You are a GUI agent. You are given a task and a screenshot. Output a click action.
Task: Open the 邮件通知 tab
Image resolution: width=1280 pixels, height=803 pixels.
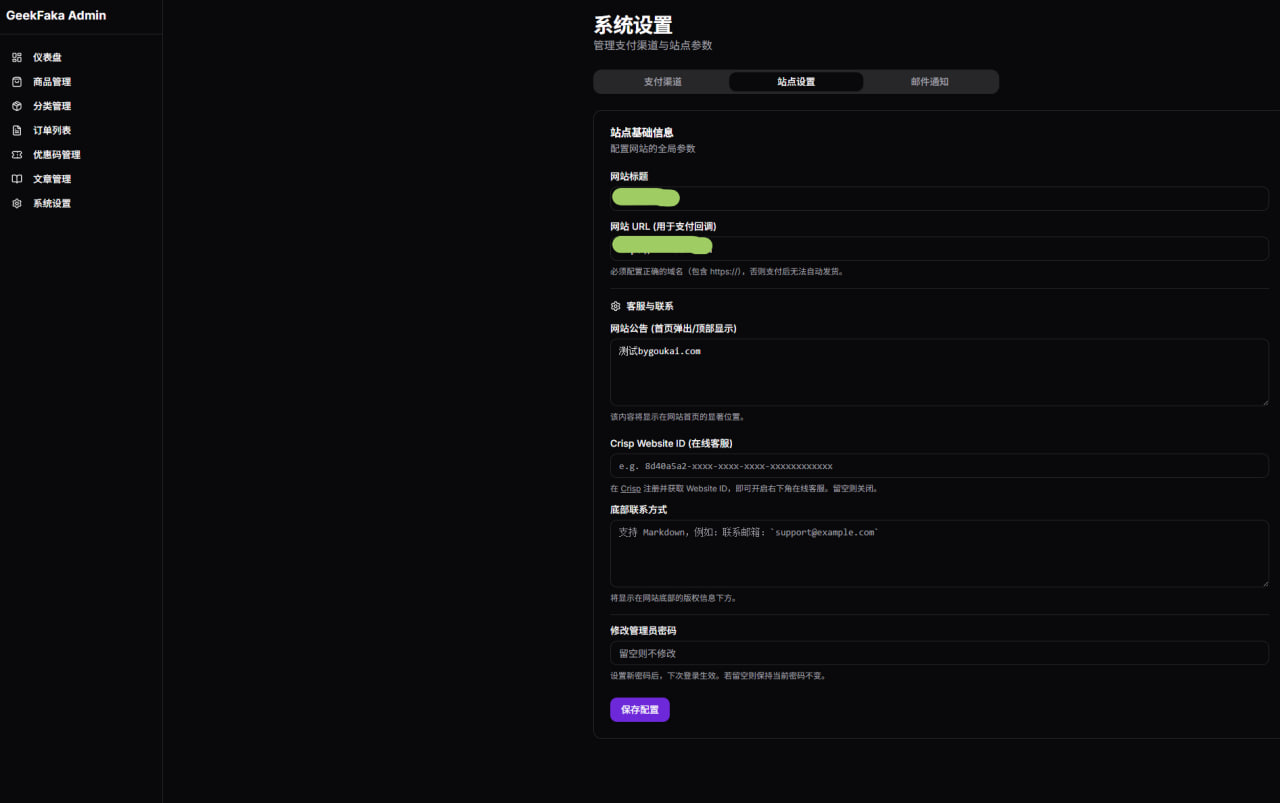(x=930, y=81)
